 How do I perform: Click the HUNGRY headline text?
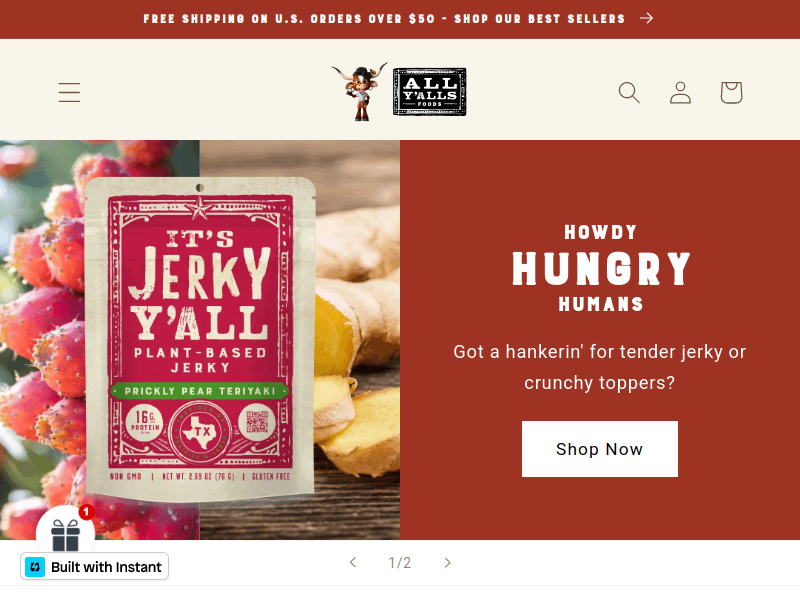coord(601,269)
